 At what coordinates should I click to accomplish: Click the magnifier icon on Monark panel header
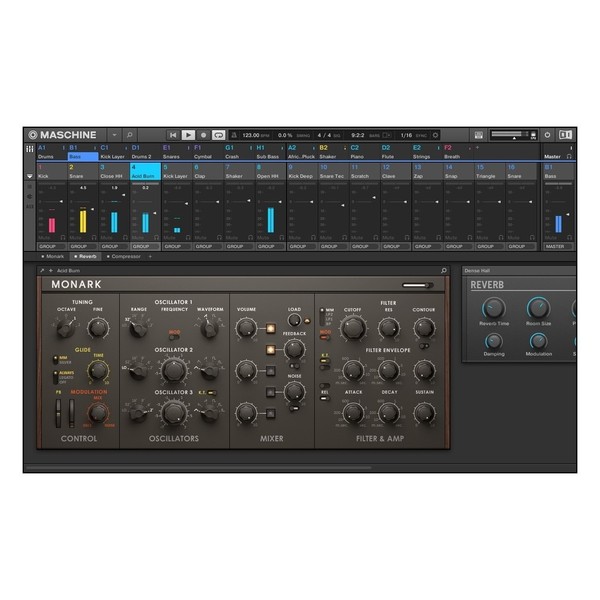point(443,271)
